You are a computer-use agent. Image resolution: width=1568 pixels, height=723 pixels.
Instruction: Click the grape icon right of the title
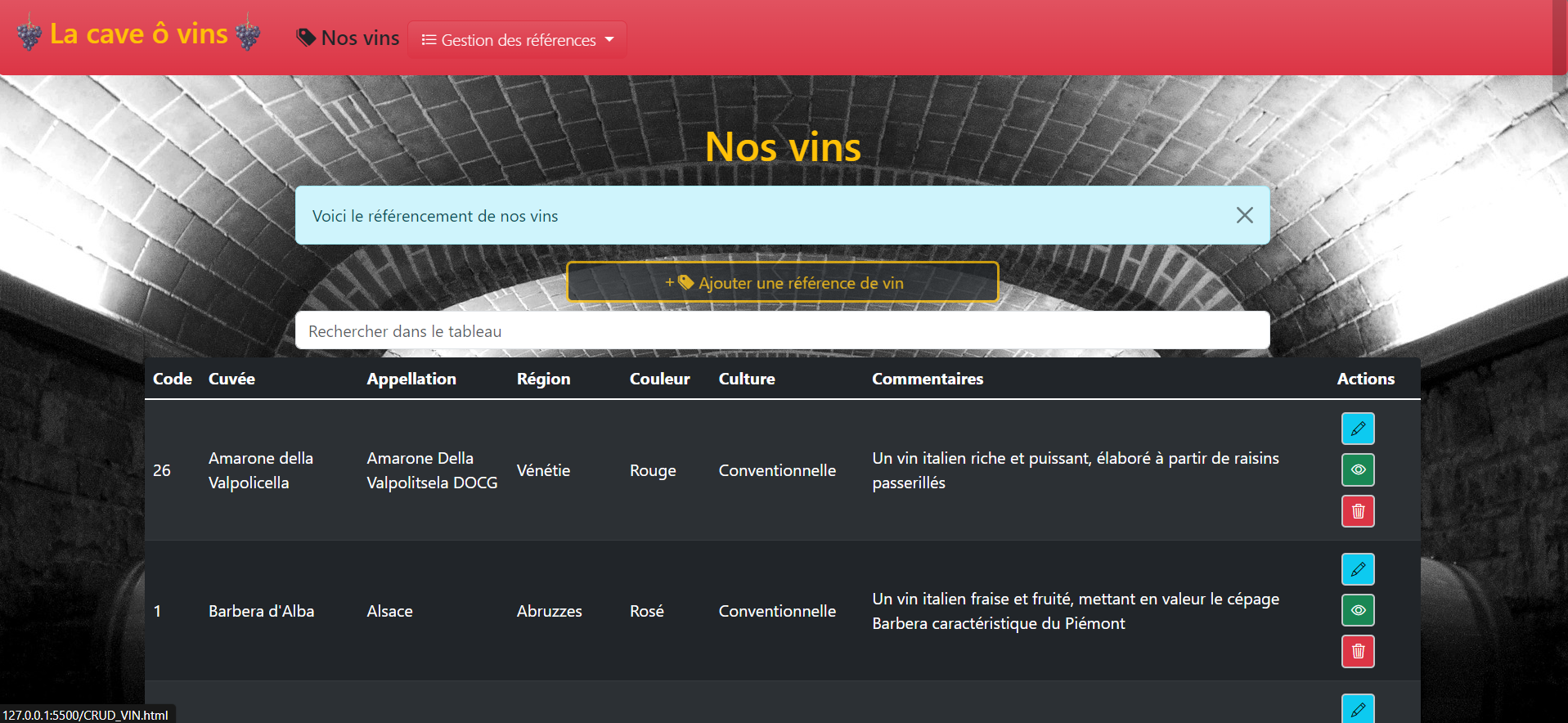point(248,34)
